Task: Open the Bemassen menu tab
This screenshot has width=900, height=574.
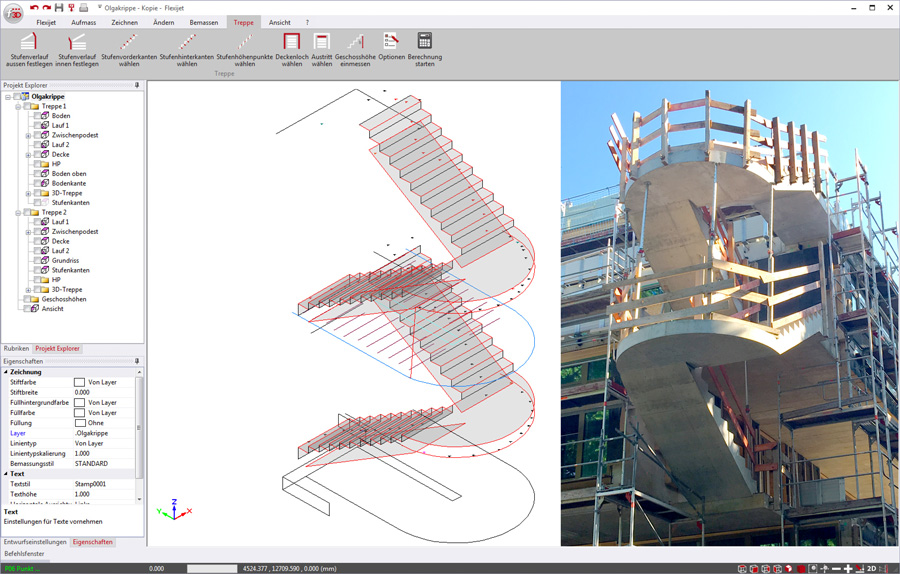Action: coord(203,22)
